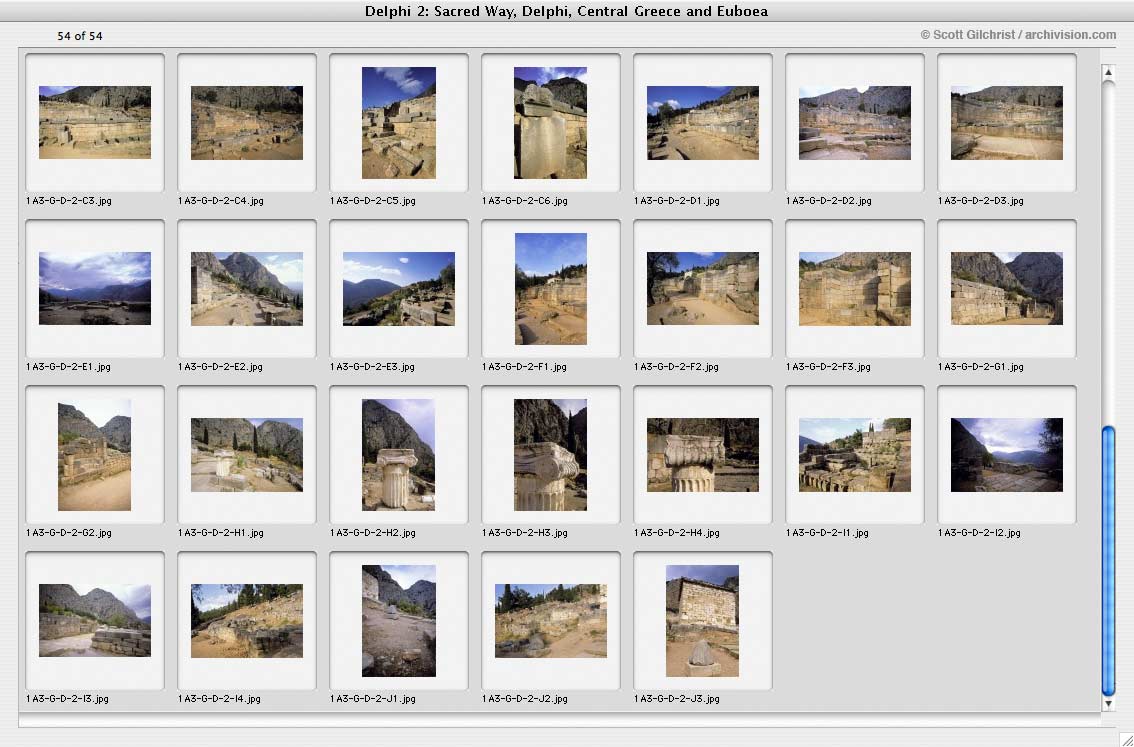The image size is (1134, 747).
Task: Open thumbnail 1A3-G-D-2-G2.jpg
Action: [95, 455]
